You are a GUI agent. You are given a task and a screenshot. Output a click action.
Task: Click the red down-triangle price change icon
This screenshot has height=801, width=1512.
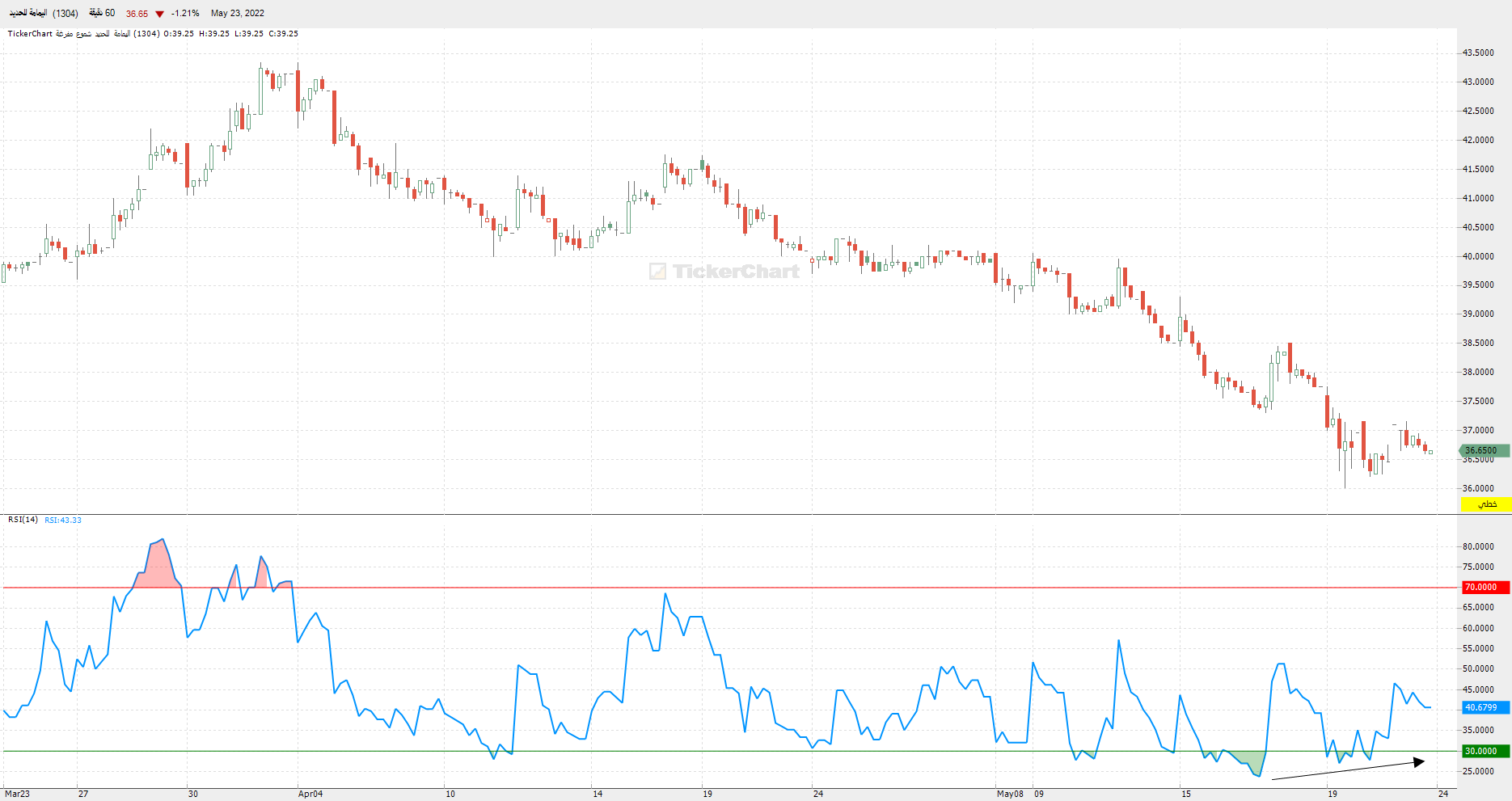click(x=159, y=14)
